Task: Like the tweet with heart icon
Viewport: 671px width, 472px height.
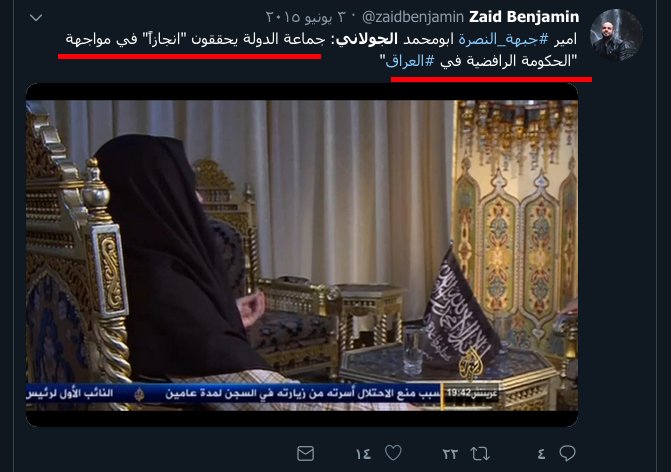Action: [x=393, y=453]
